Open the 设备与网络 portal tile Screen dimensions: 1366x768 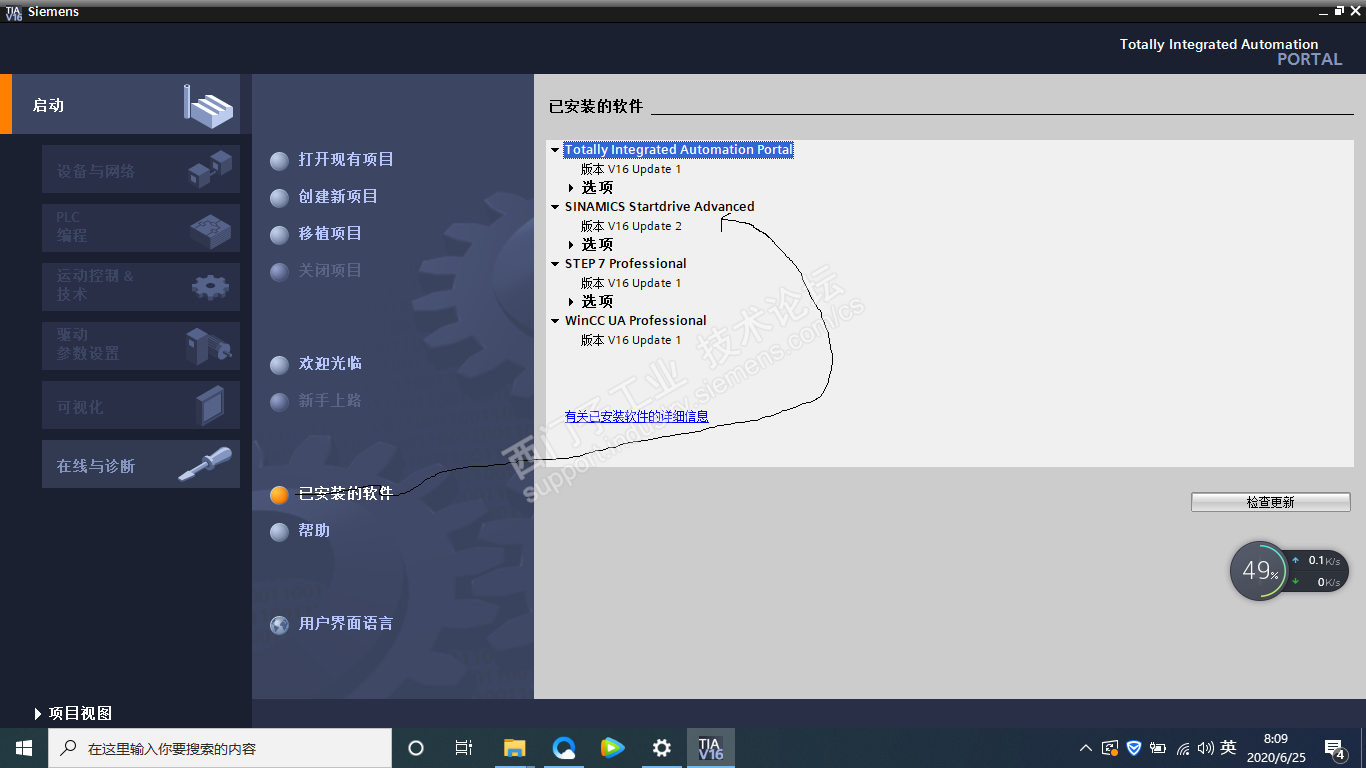[141, 170]
